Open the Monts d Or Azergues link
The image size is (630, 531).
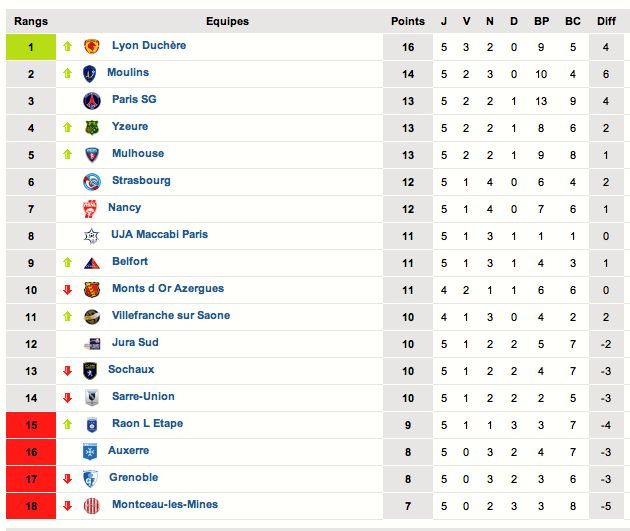coord(168,288)
